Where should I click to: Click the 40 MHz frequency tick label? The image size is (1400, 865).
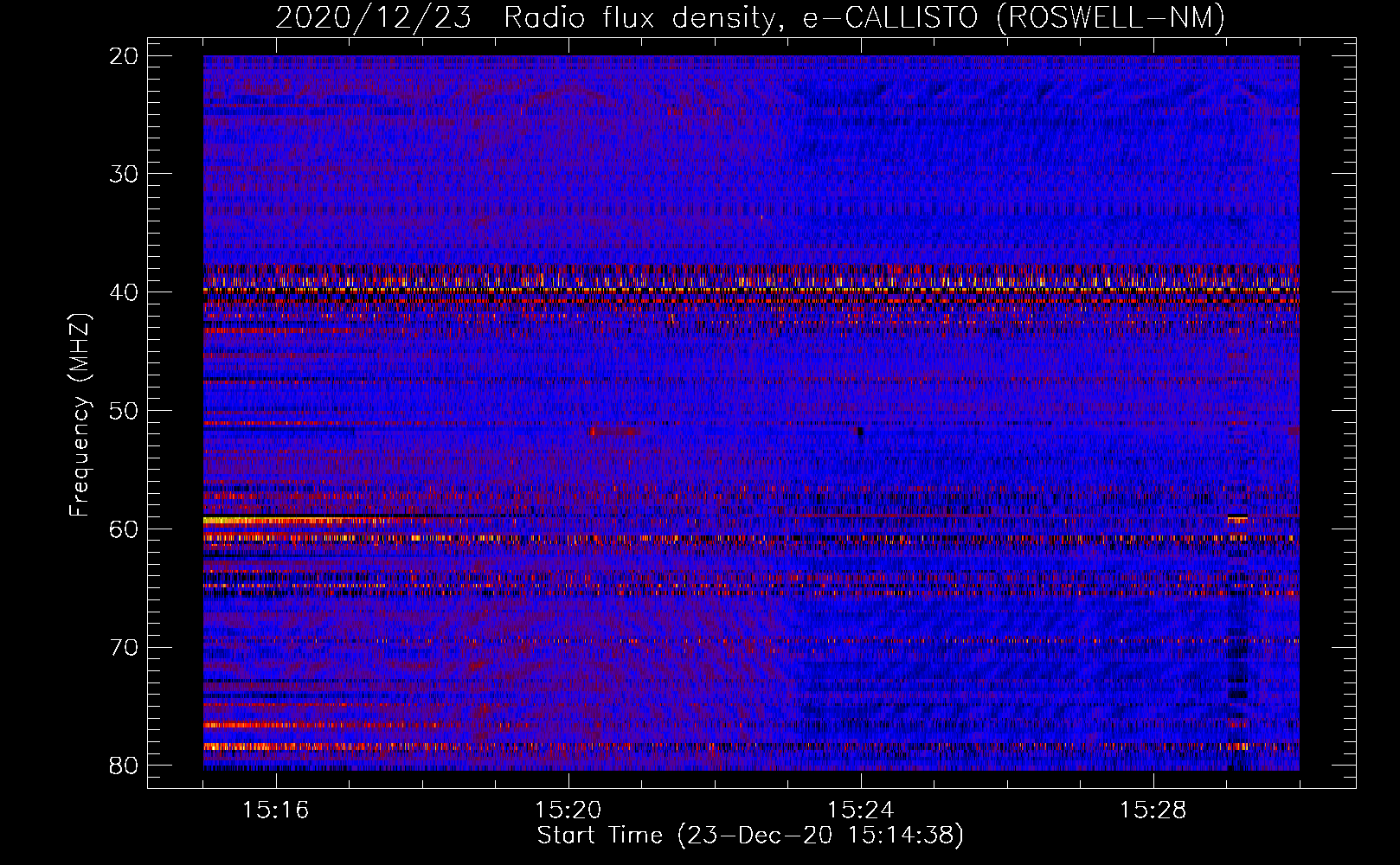(125, 292)
